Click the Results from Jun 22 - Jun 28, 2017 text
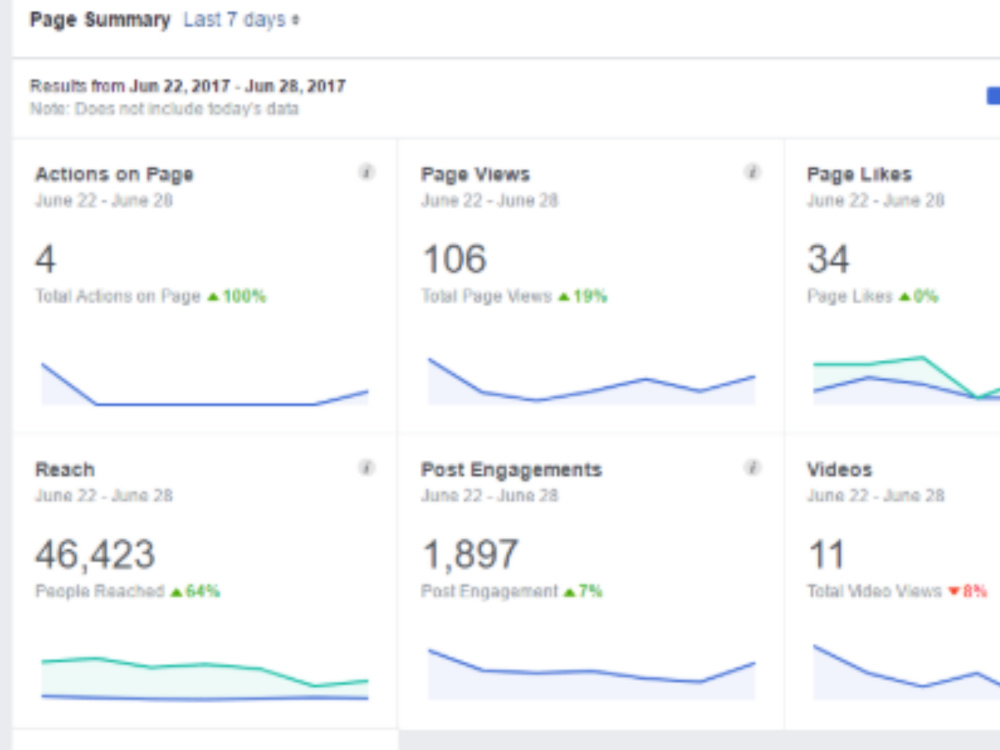 pos(188,86)
